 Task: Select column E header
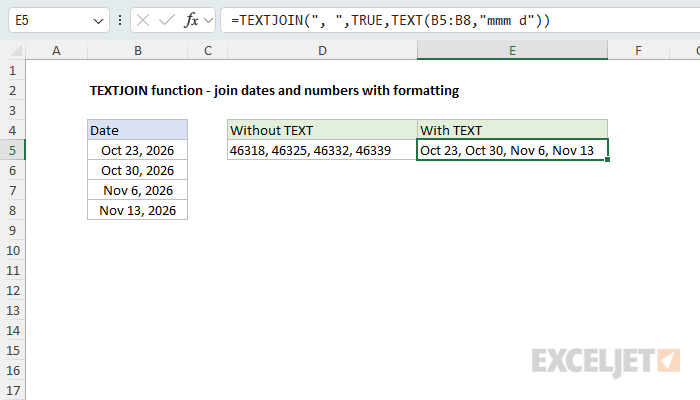coord(512,50)
